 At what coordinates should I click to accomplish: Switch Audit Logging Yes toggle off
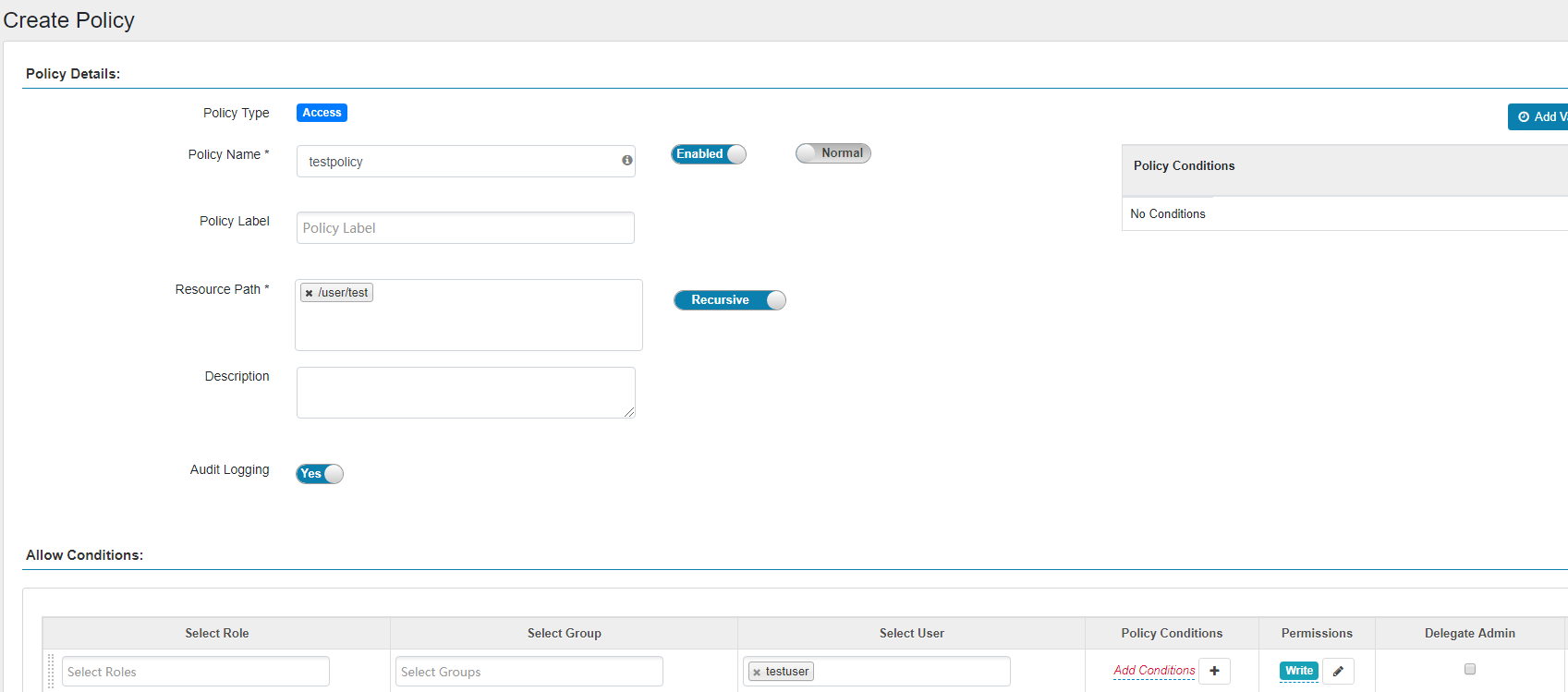pyautogui.click(x=320, y=474)
